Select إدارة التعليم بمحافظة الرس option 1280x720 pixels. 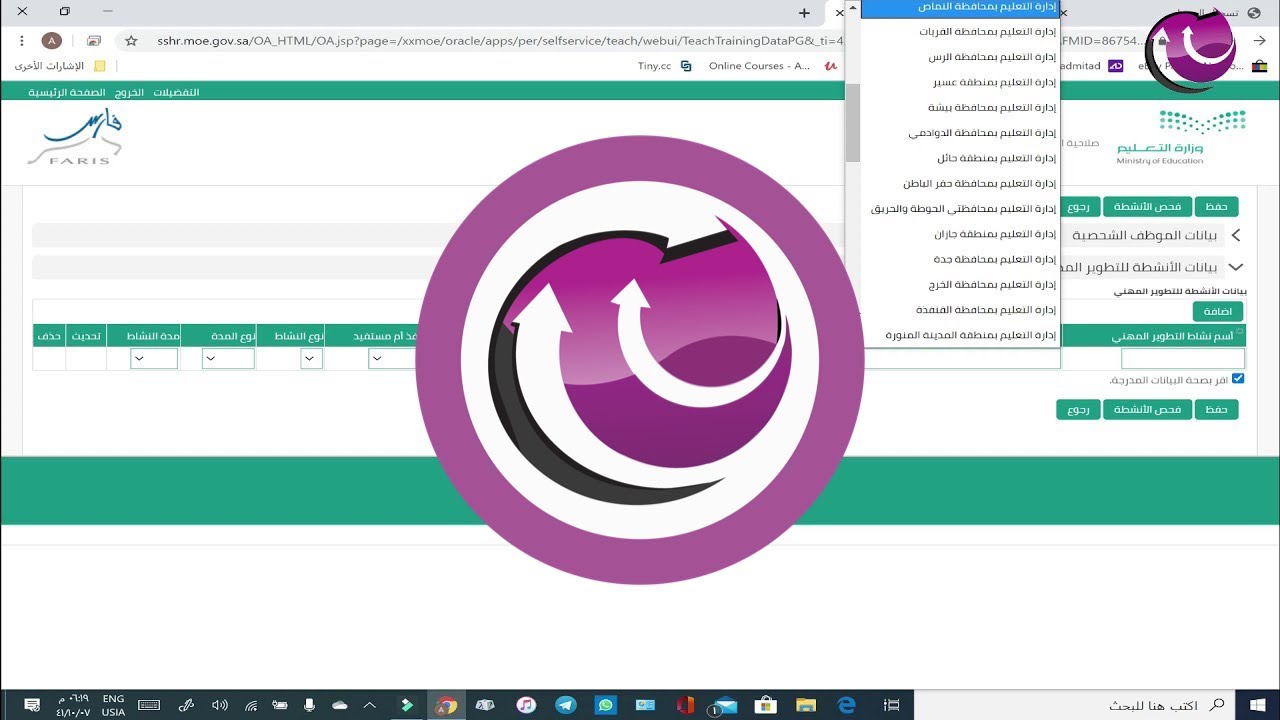[x=960, y=57]
